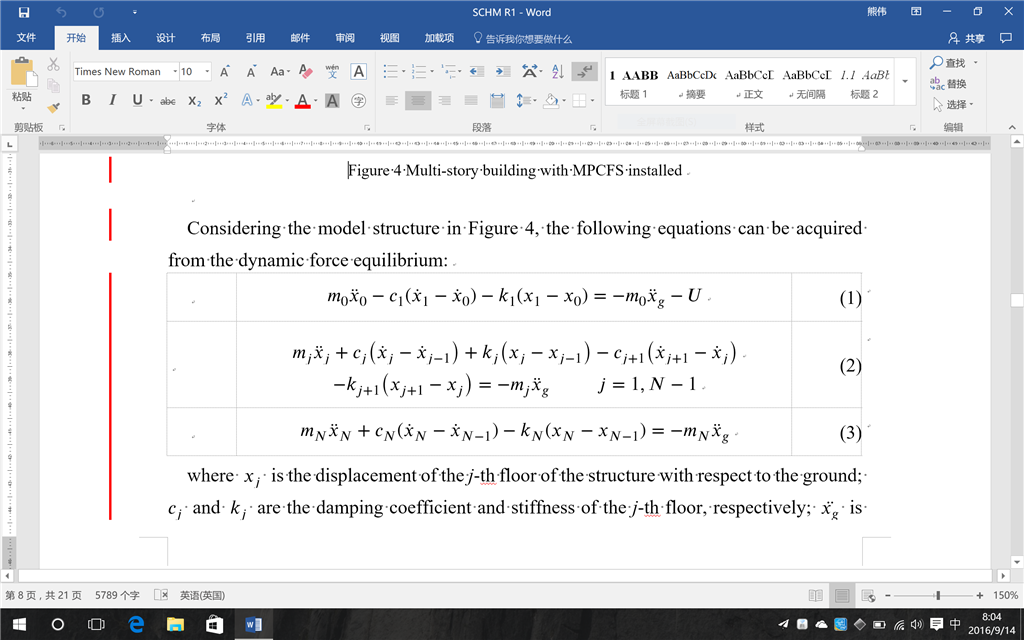1024x640 pixels.
Task: Switch to Read Mode view
Action: 816,596
